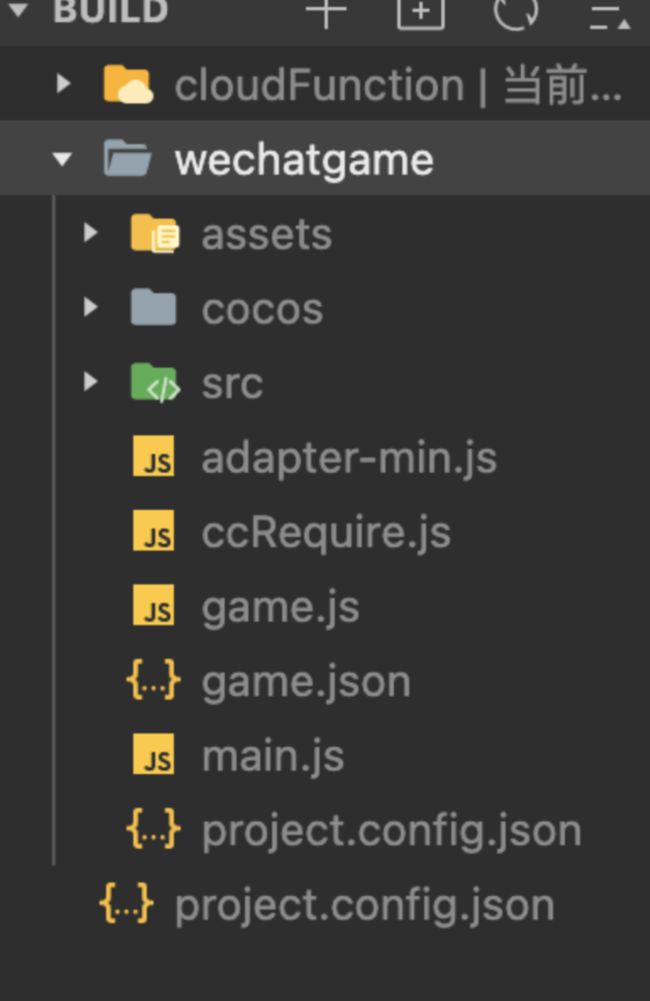Expand the cocos folder arrow
Screen dimensions: 650x1001
(90, 308)
